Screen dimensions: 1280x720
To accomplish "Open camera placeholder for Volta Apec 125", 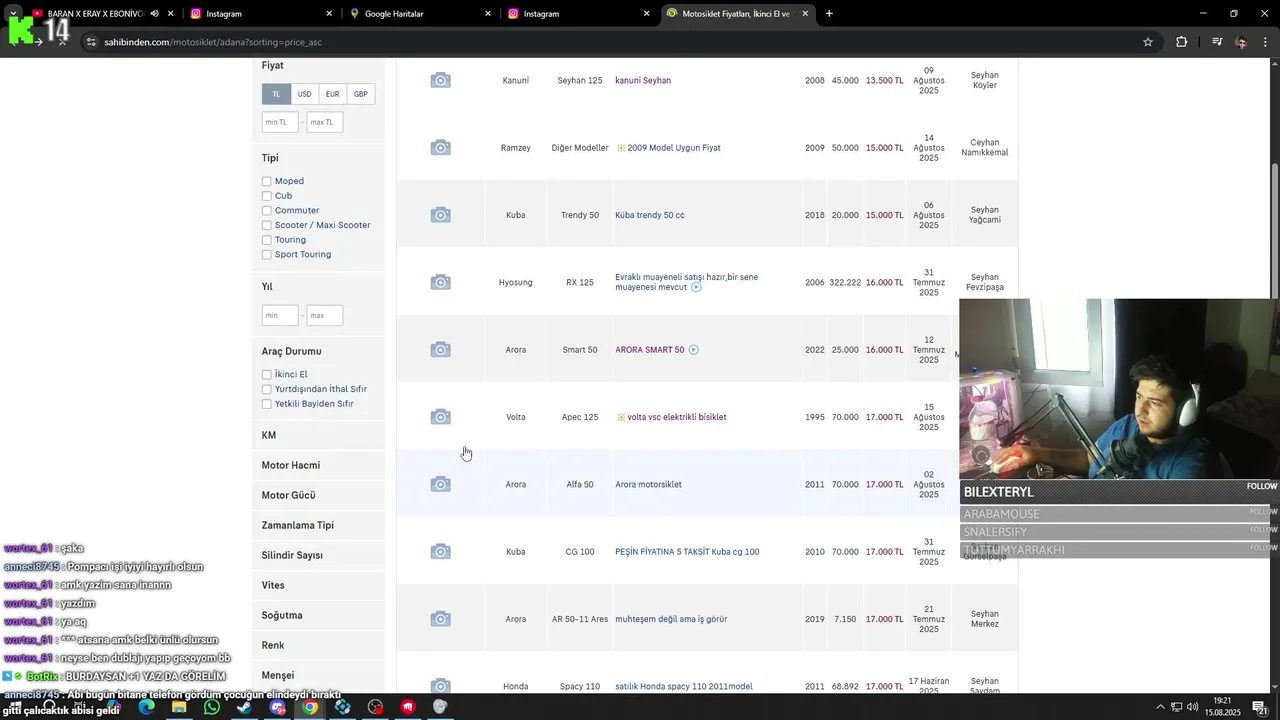I will pos(440,417).
